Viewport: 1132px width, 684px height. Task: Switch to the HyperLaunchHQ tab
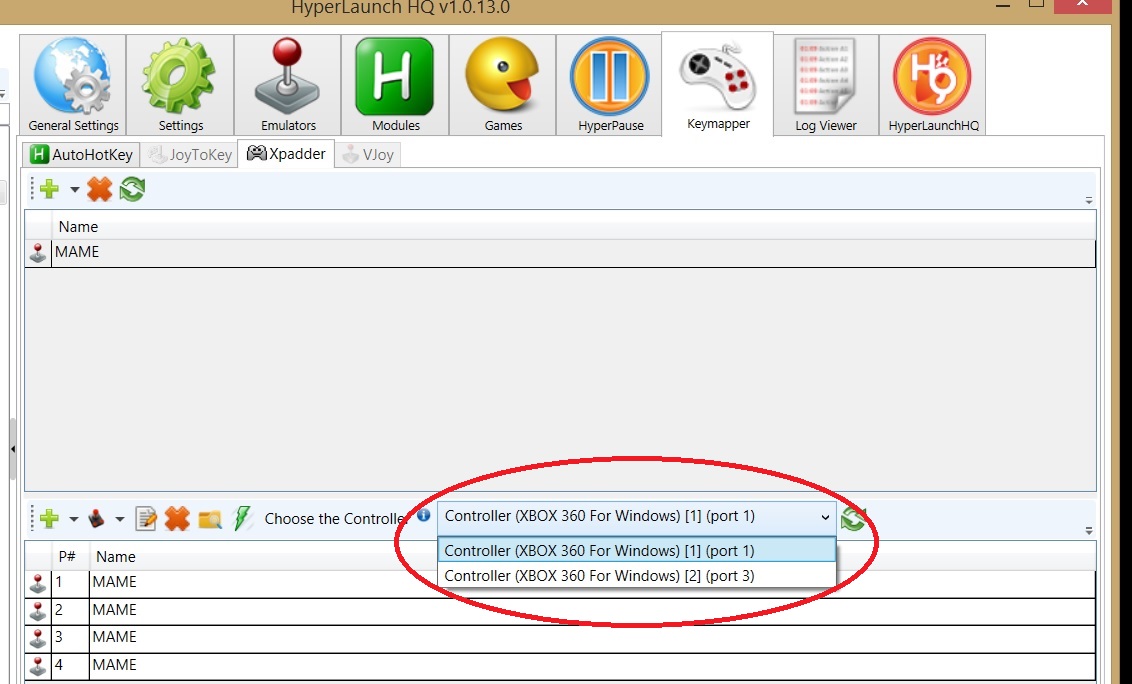[933, 85]
